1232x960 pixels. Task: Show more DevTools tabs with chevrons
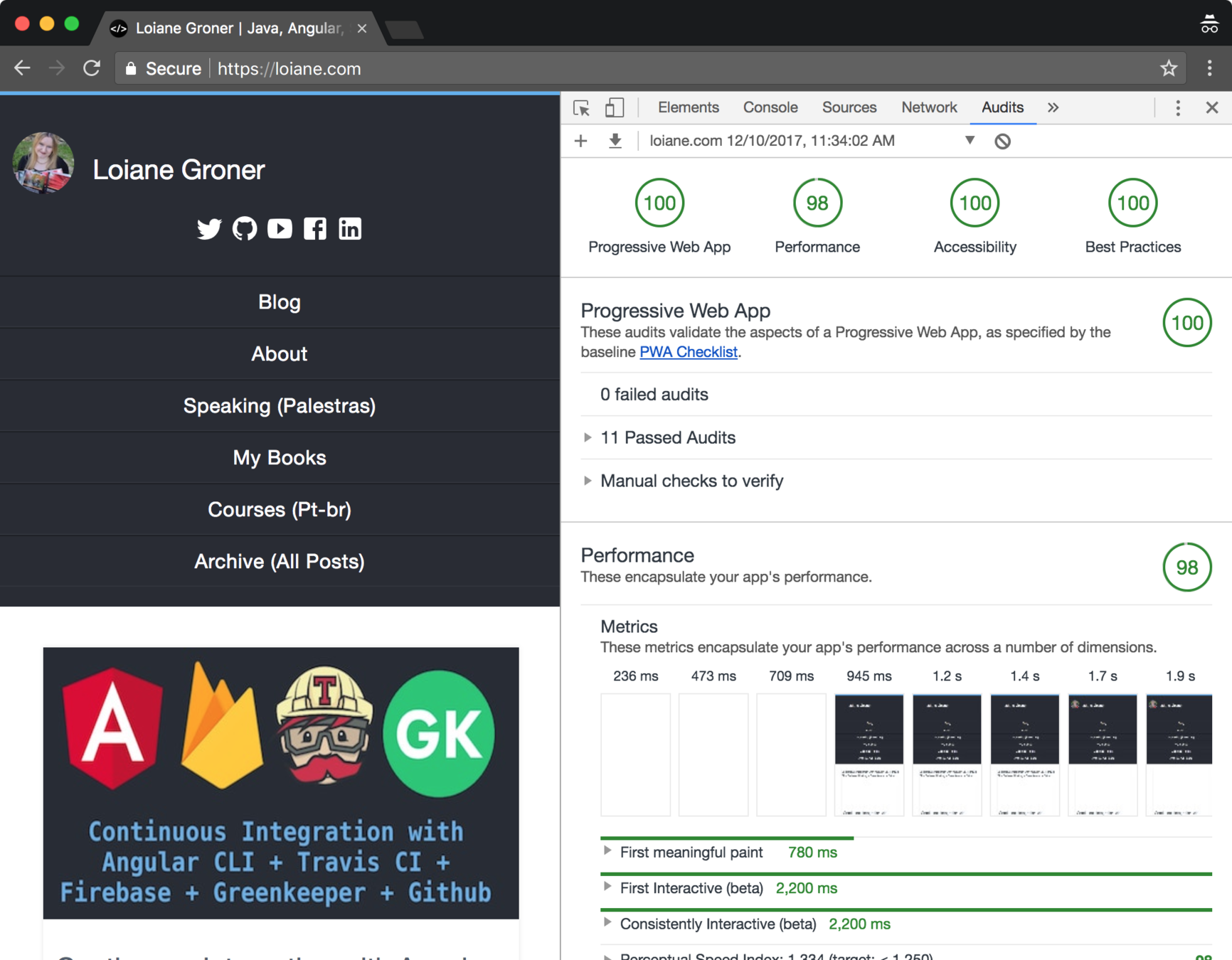tap(1053, 108)
